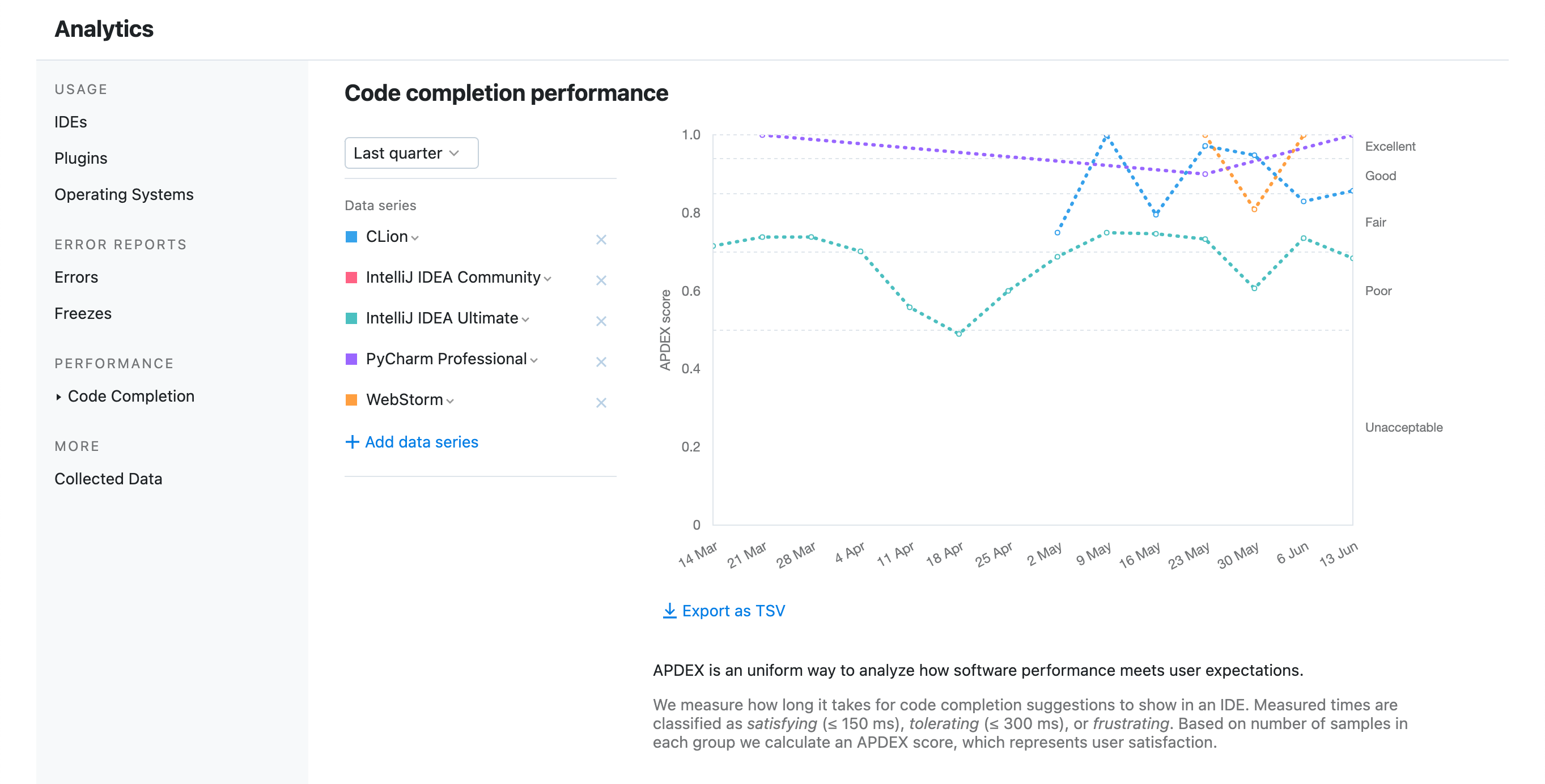This screenshot has height=784, width=1545.
Task: Click the Code Completion expand arrow
Action: point(58,396)
